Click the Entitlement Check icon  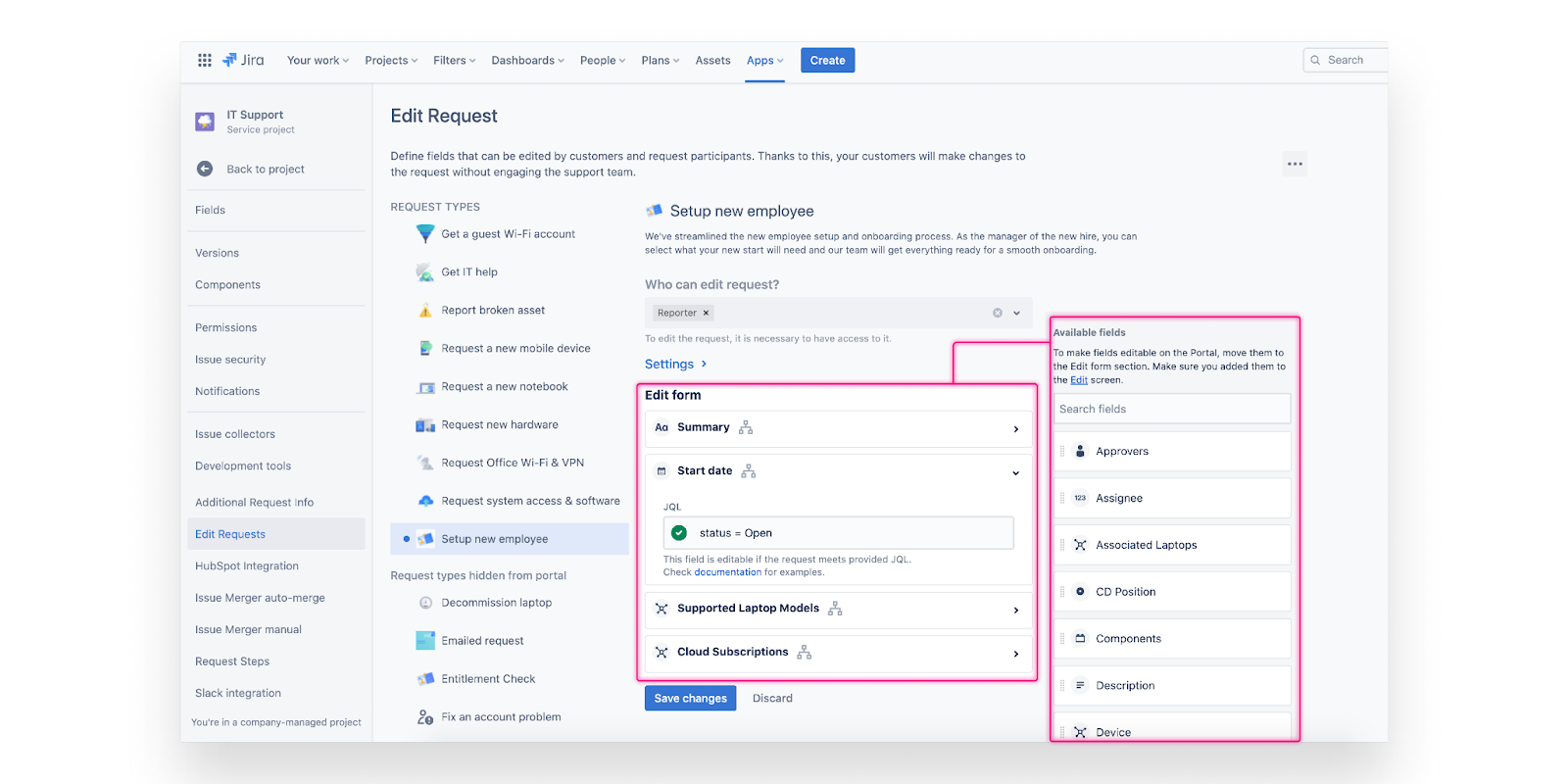425,679
